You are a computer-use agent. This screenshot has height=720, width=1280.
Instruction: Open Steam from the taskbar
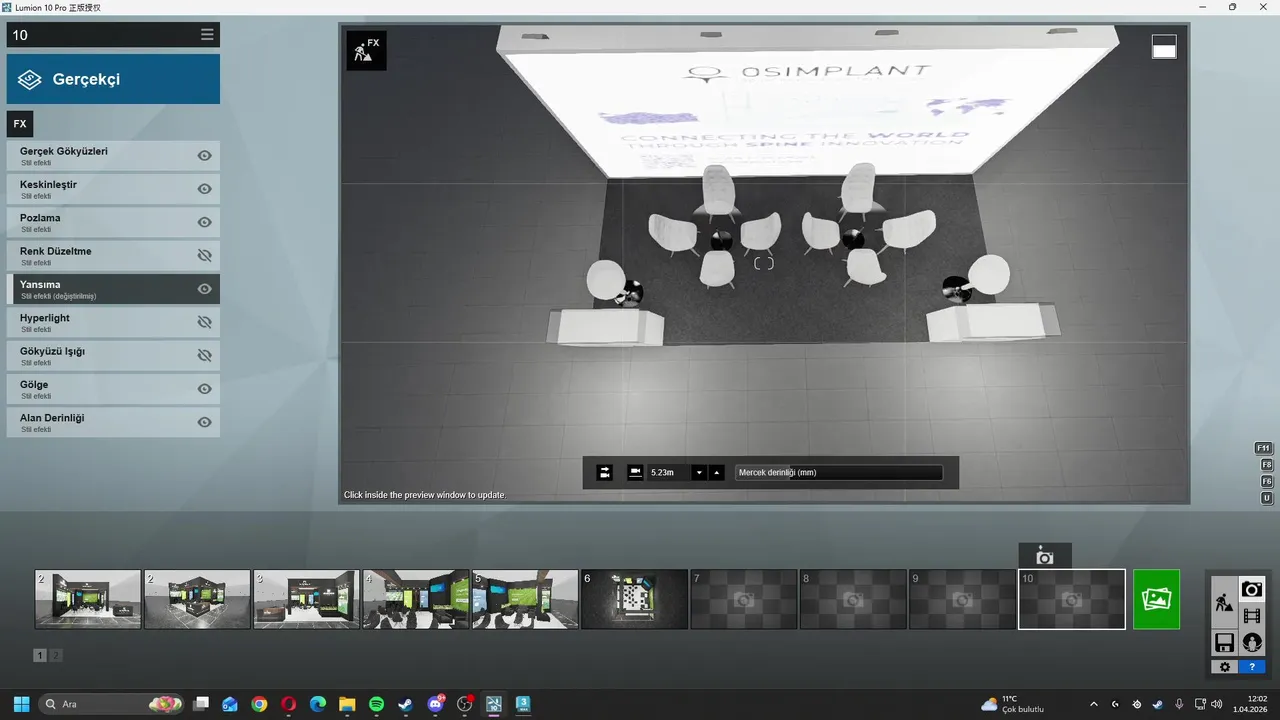pyautogui.click(x=405, y=704)
